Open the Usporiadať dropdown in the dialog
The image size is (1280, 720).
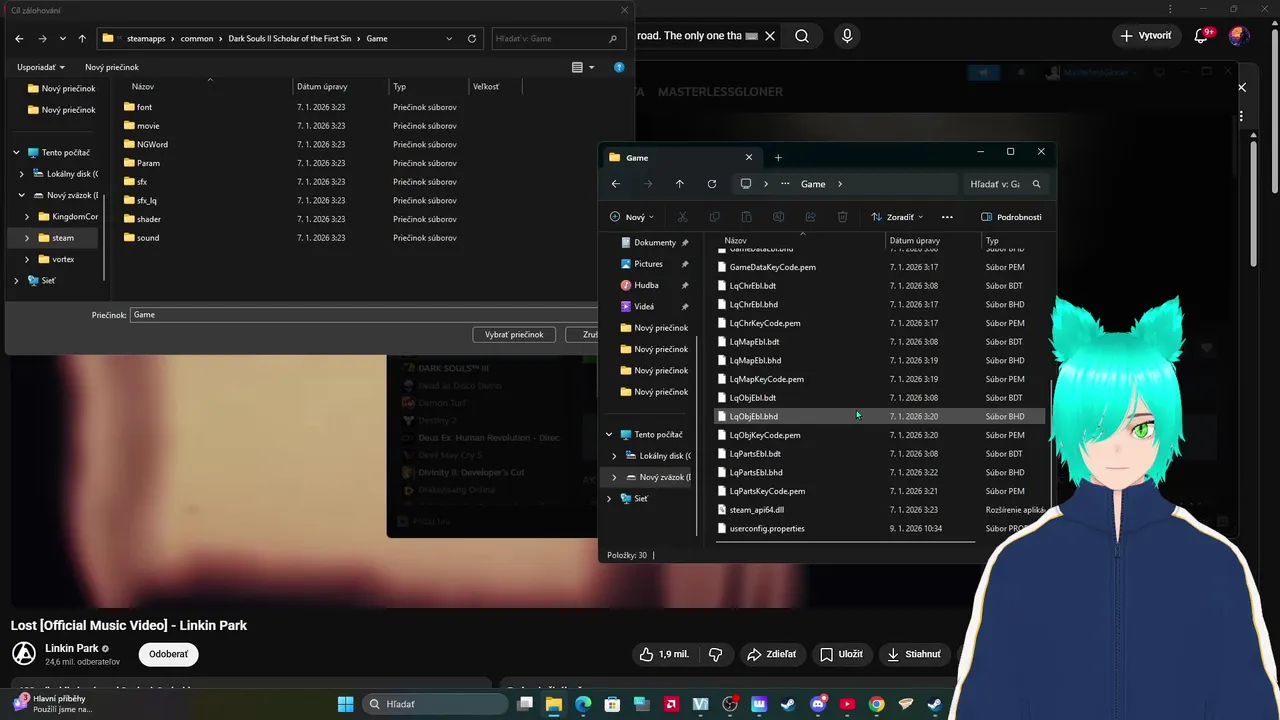[41, 67]
